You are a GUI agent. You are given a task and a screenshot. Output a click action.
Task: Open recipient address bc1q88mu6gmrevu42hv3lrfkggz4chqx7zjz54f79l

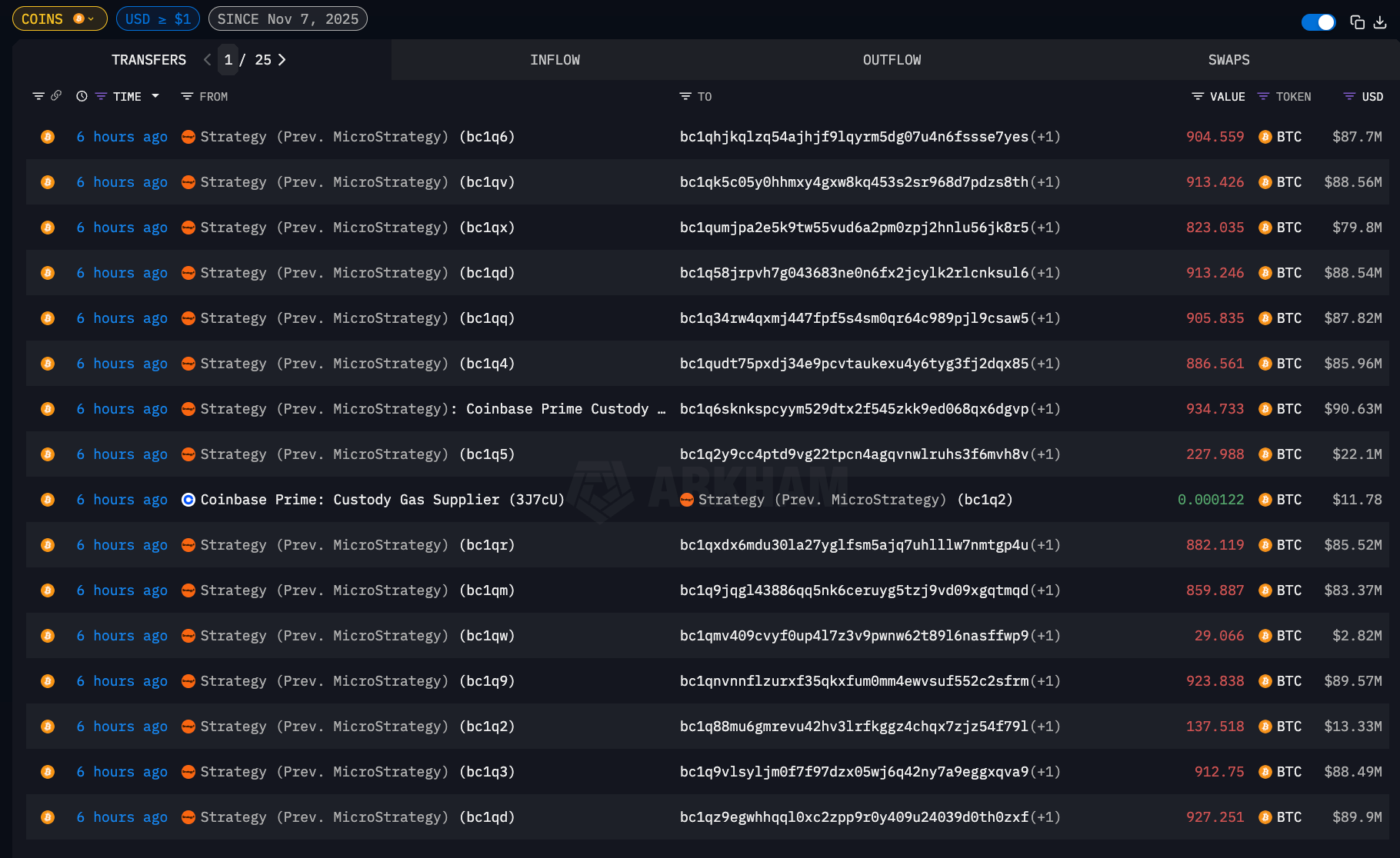854,727
